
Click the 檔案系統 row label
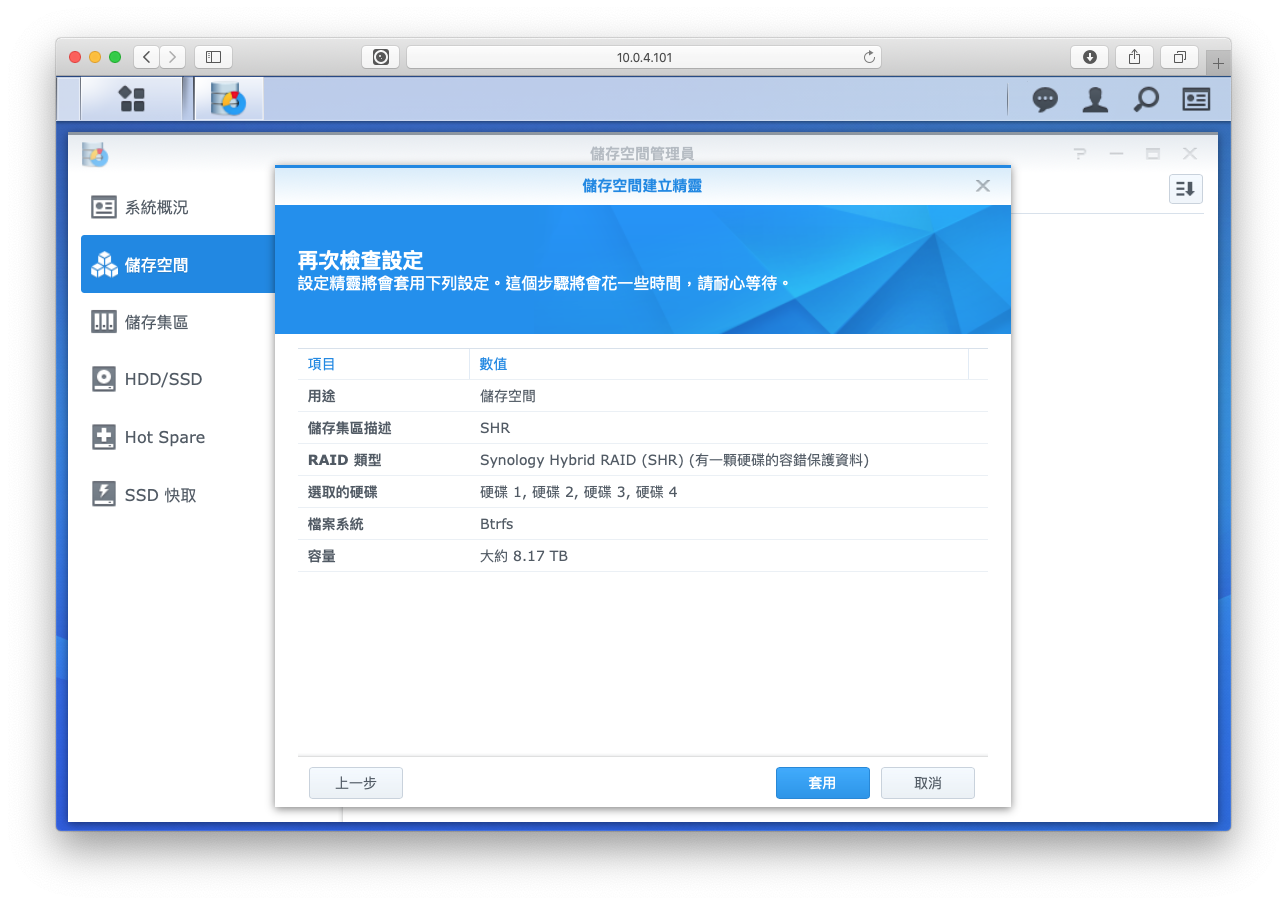(x=336, y=524)
